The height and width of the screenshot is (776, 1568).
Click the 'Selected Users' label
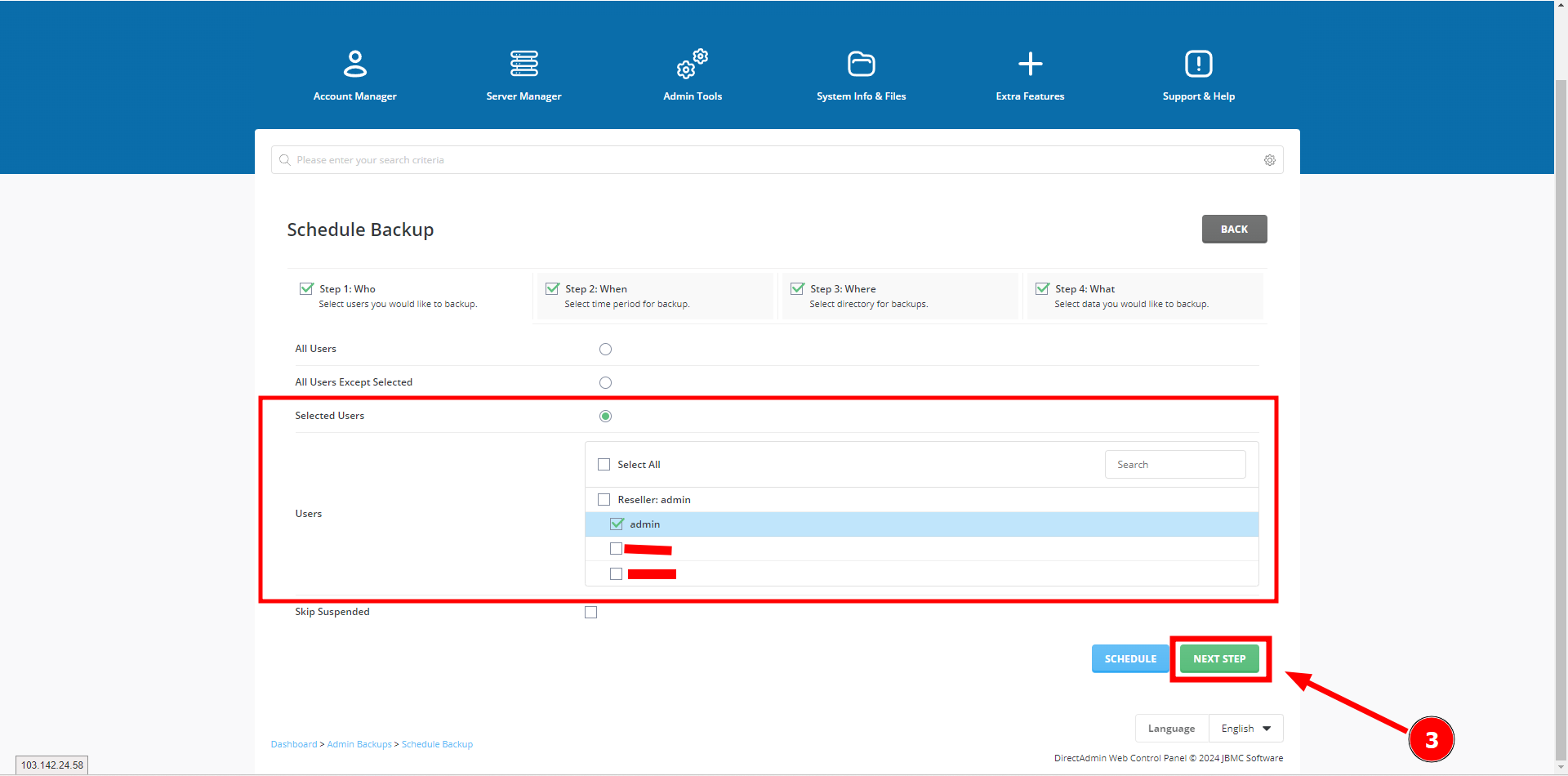(x=330, y=416)
